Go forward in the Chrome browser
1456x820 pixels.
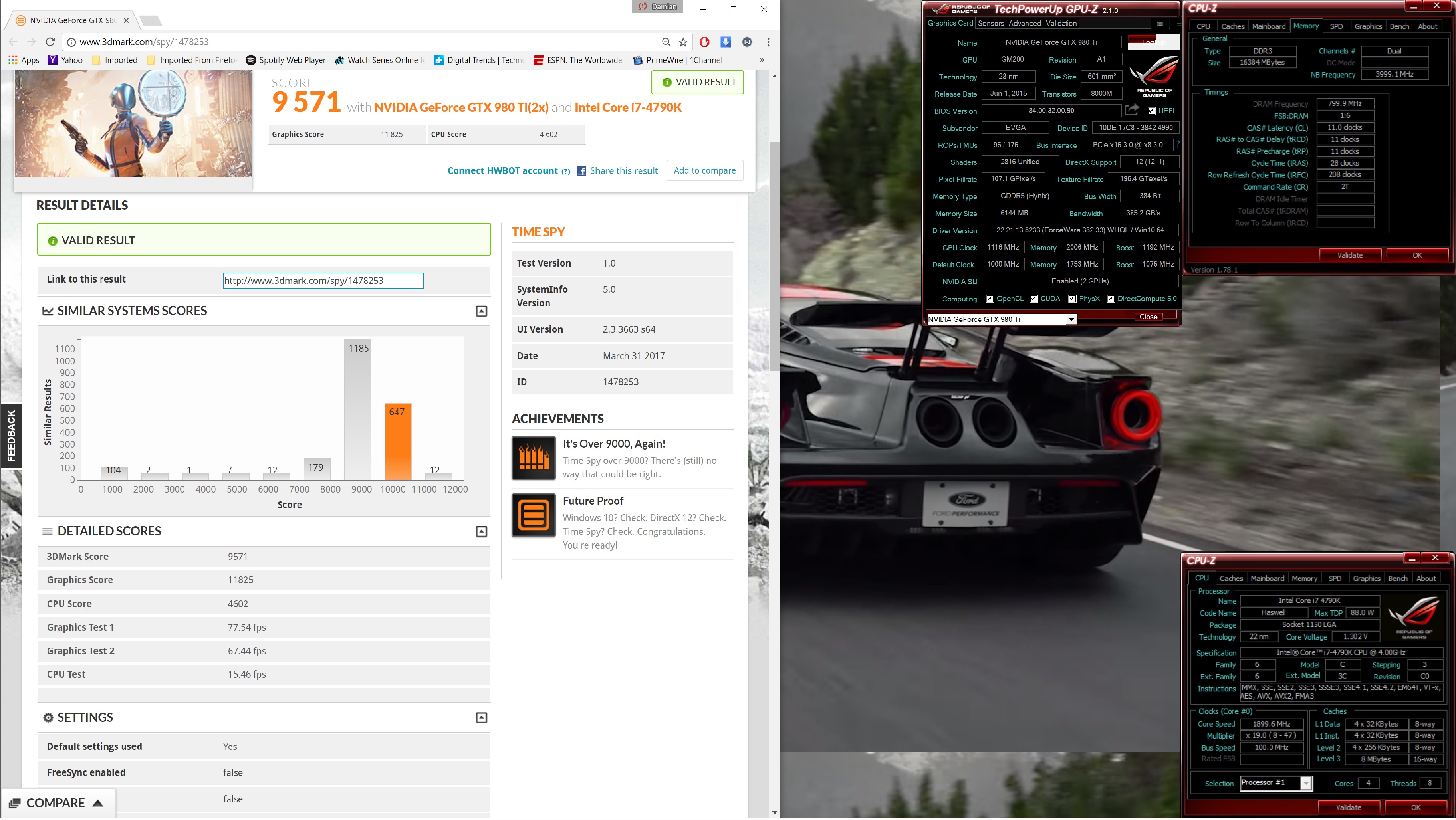click(x=32, y=42)
